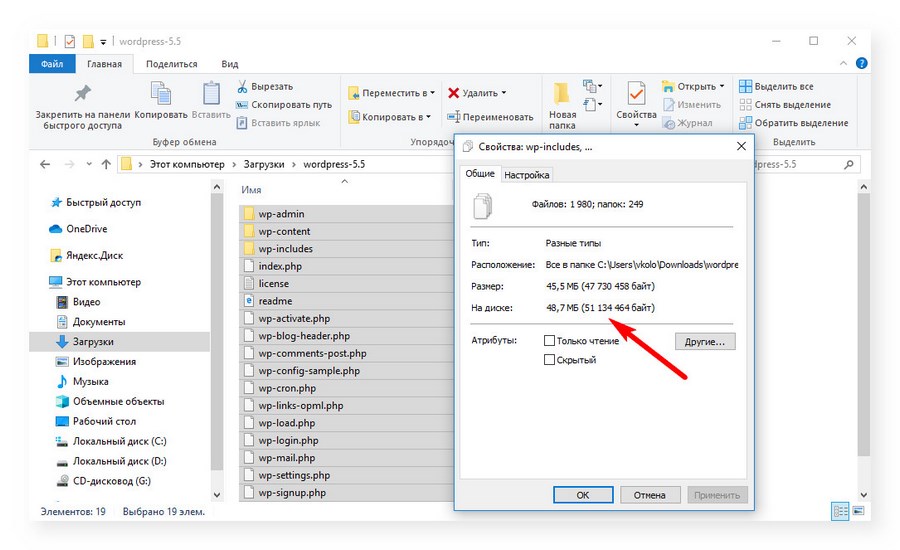Click Invert selection (Обратить выделение)
Viewport: 900px width, 550px height.
pyautogui.click(x=793, y=122)
